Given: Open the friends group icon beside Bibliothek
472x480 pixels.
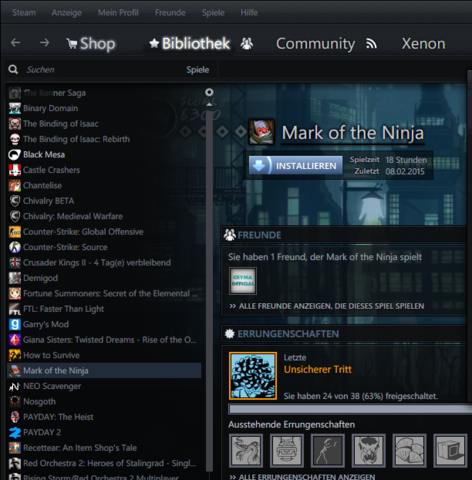Looking at the screenshot, I should click(247, 44).
